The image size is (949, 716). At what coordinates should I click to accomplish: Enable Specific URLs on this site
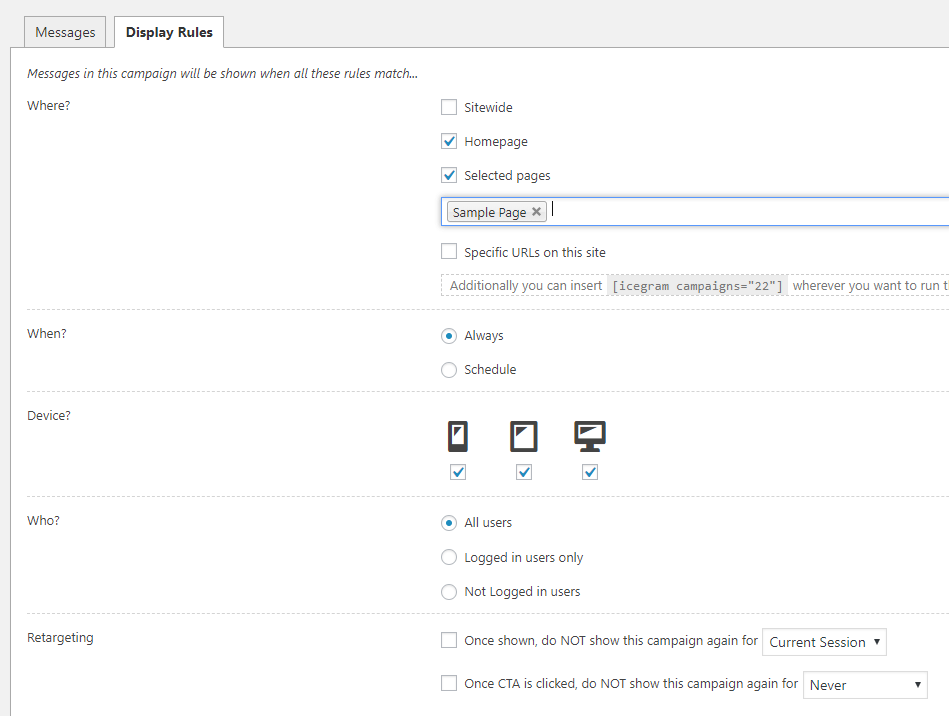tap(449, 252)
